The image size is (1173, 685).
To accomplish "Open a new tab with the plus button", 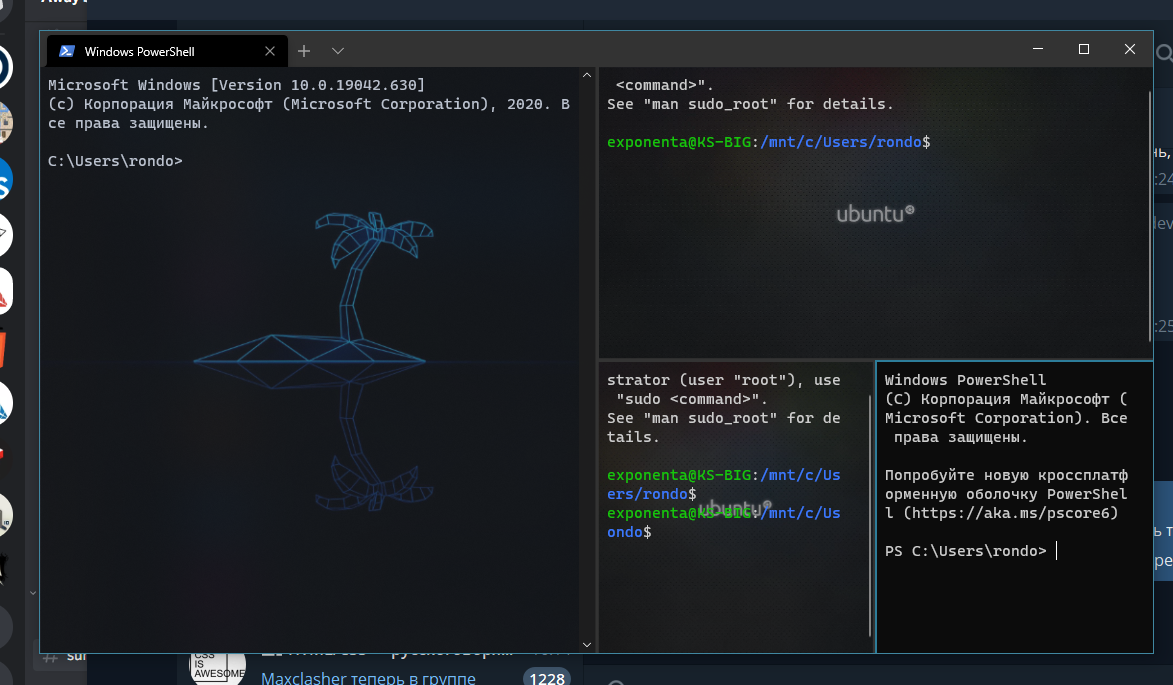I will click(x=304, y=51).
